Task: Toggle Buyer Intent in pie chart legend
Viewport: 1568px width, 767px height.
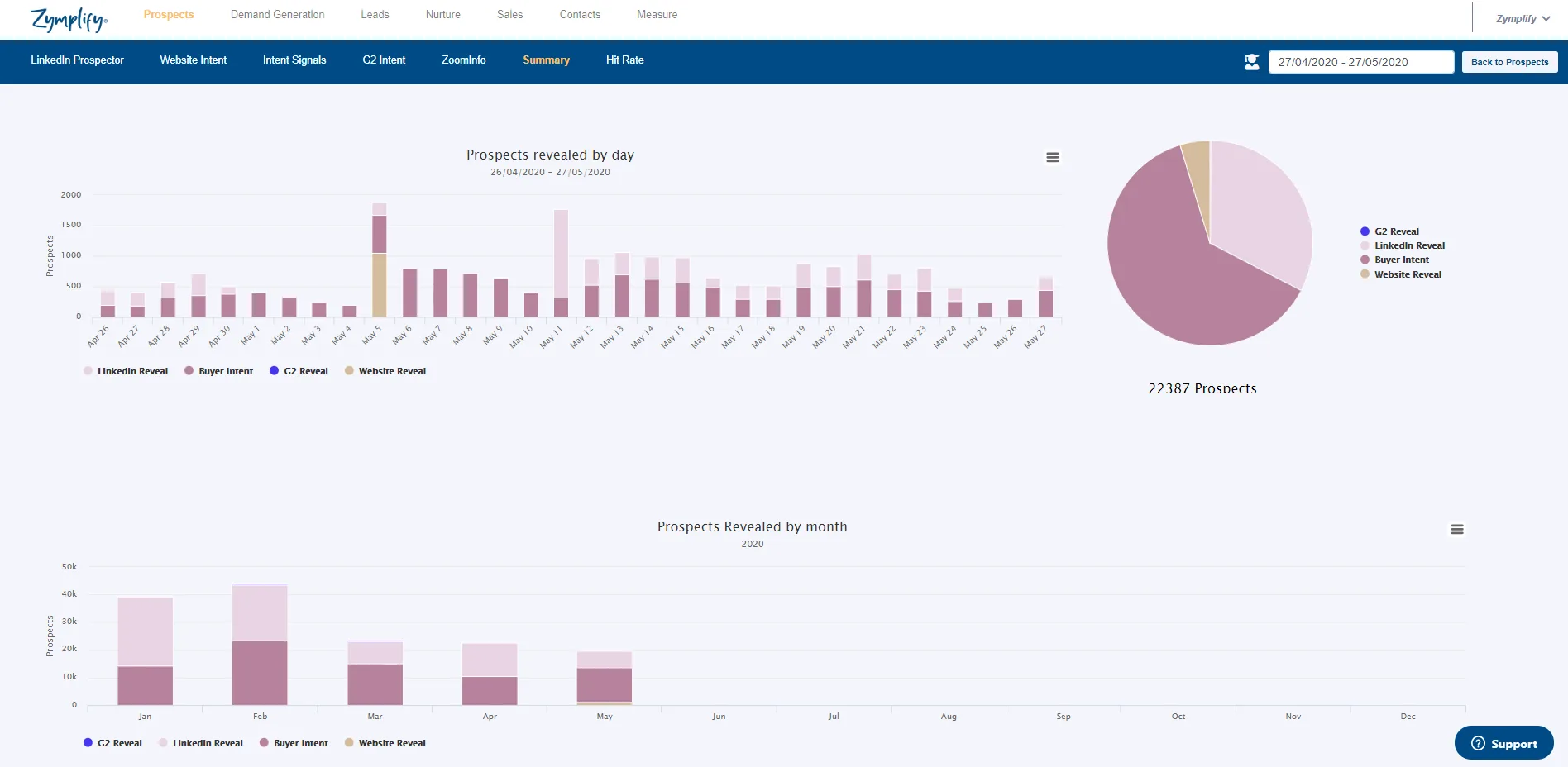Action: [x=1394, y=260]
